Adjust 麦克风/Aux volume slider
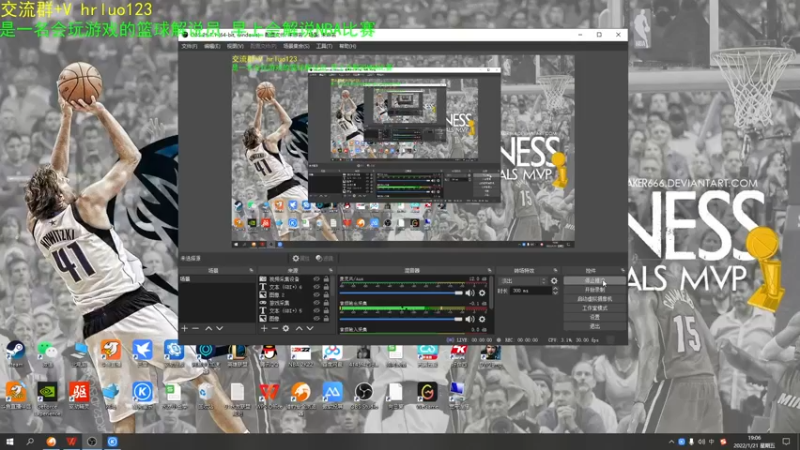This screenshot has width=800, height=450. [401, 293]
